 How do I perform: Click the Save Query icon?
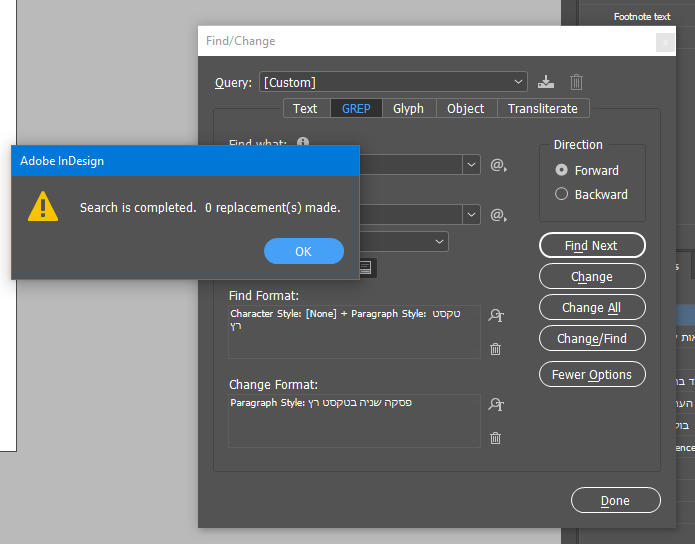(x=546, y=82)
